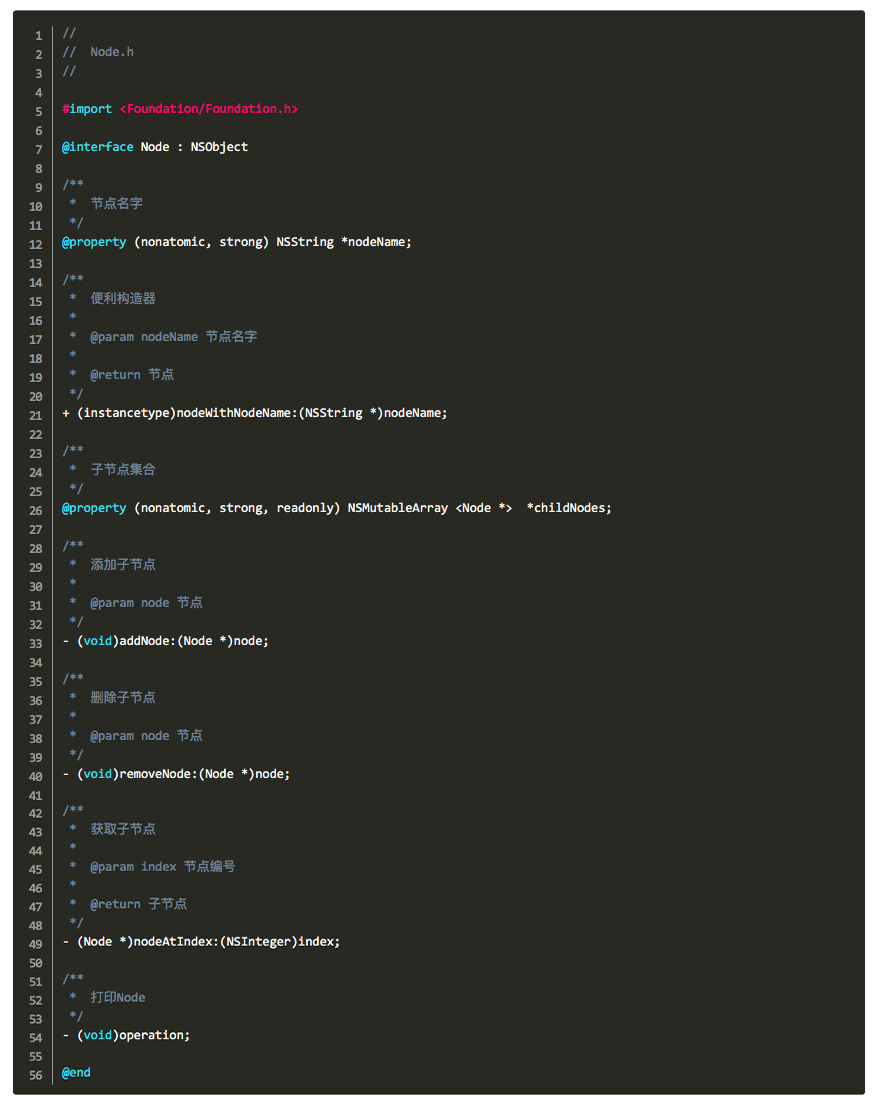
Task: Click NSMutableArray type on line 26
Action: (397, 508)
